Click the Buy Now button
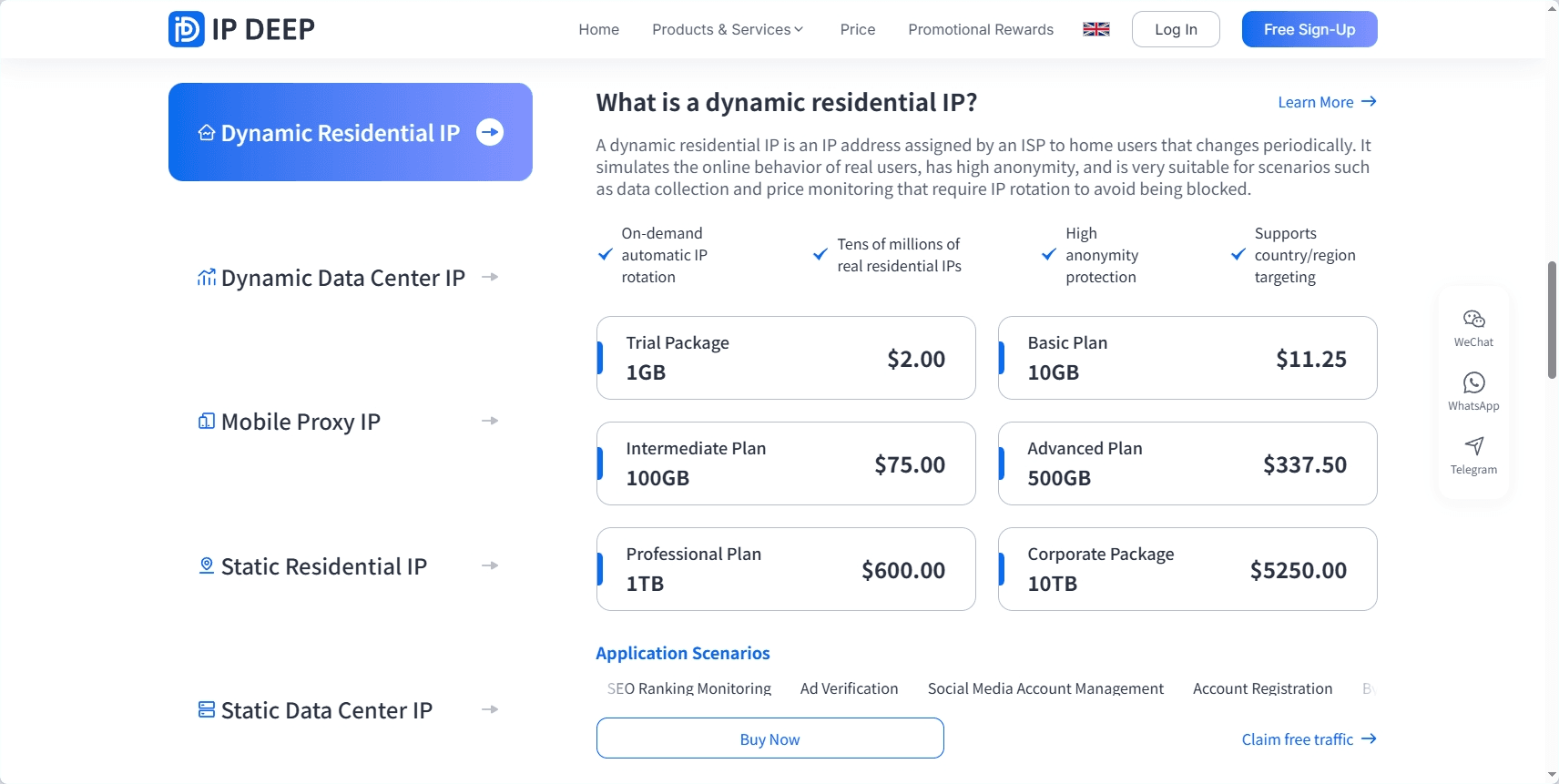The image size is (1559, 784). pos(769,738)
